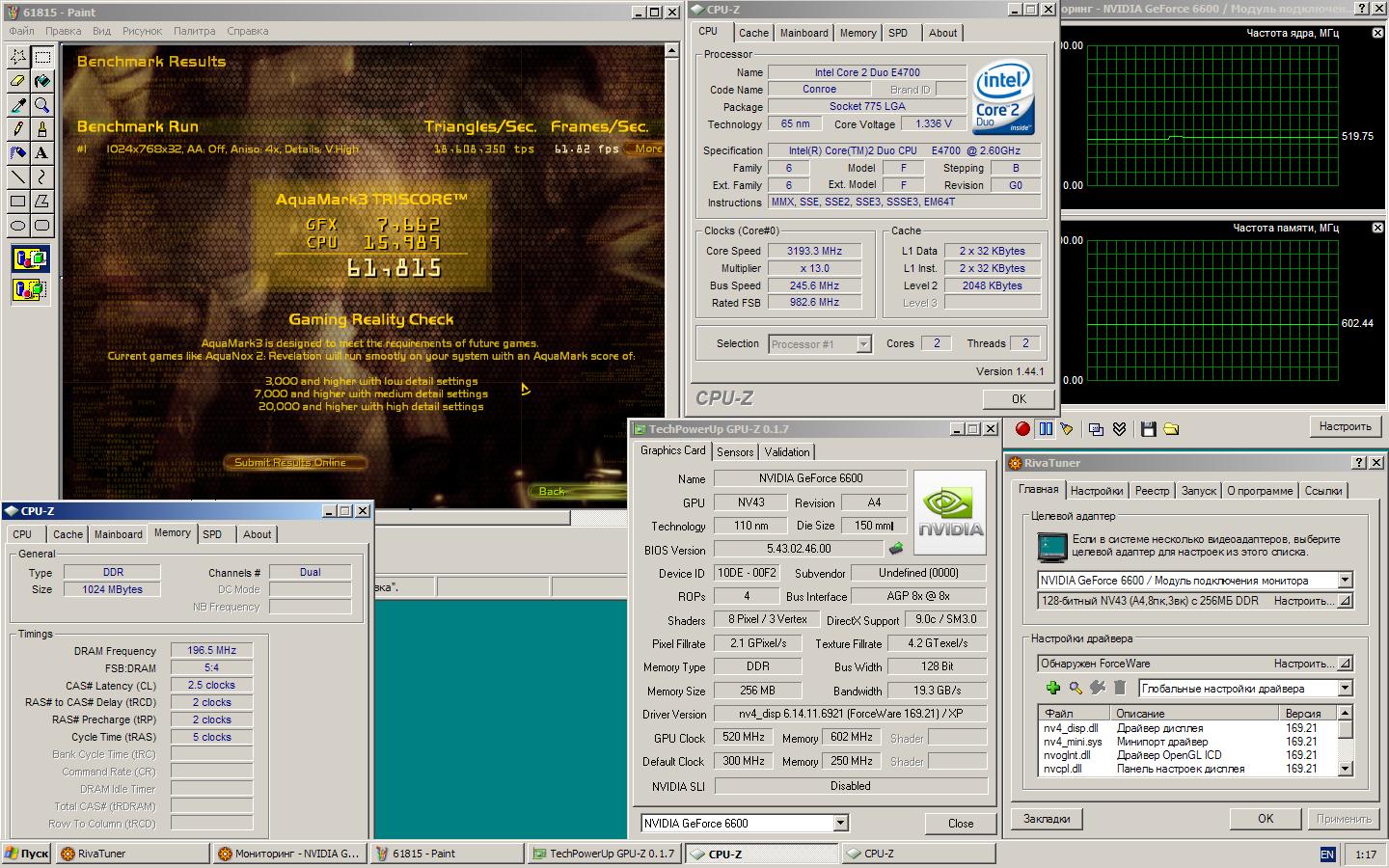
Task: Select the rectangular Select tool in Paint
Action: (x=42, y=58)
